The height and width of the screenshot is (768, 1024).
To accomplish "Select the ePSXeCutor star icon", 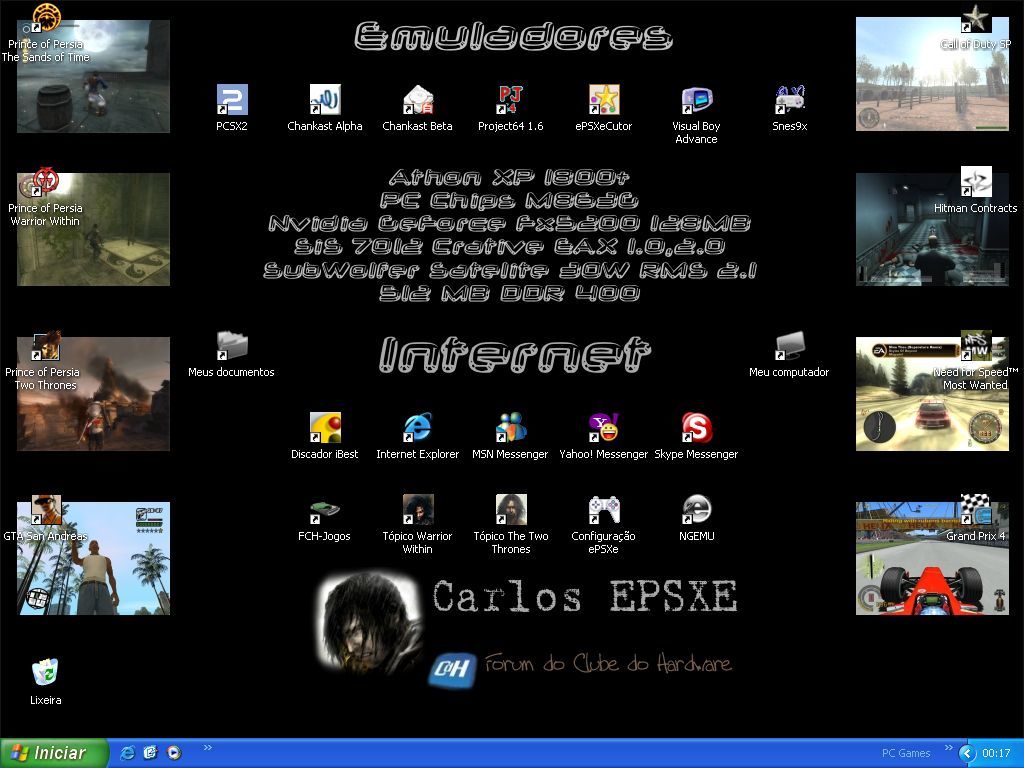I will [x=603, y=100].
